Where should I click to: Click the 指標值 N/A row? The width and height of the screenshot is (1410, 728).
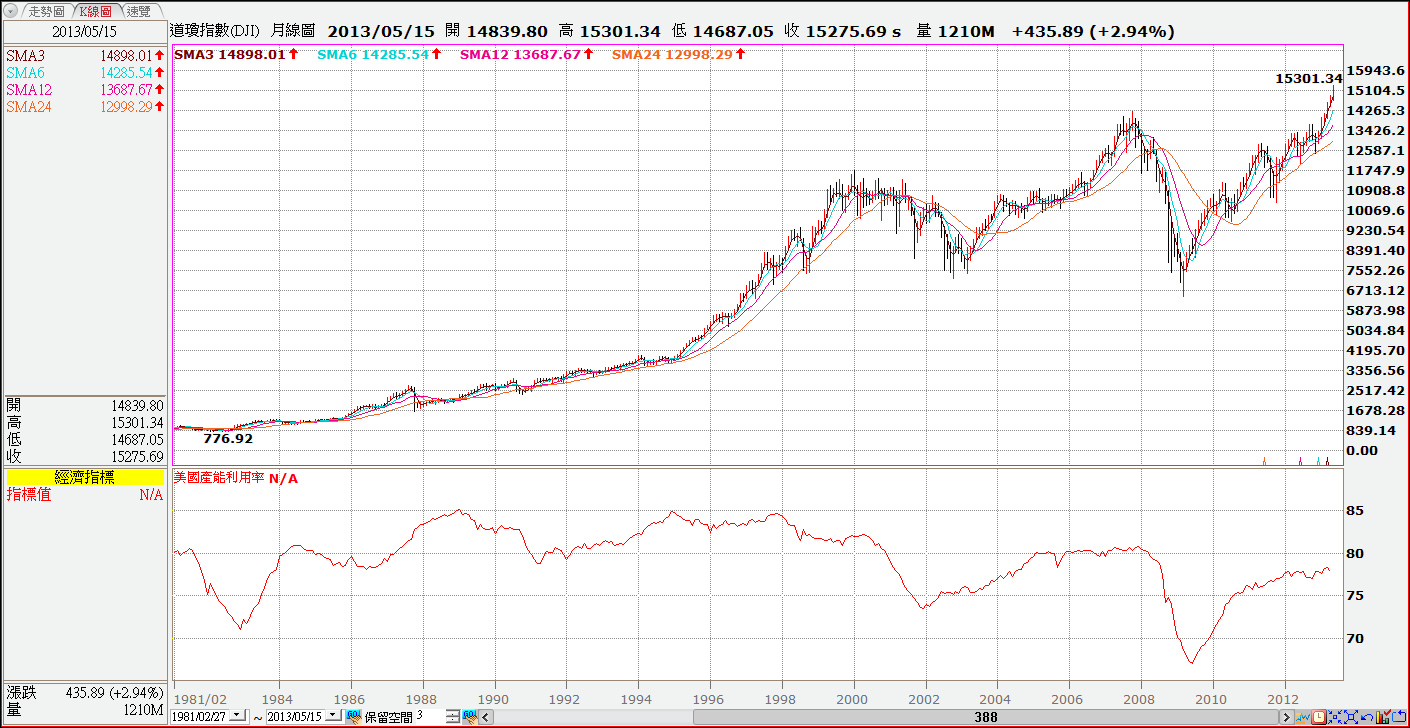click(x=84, y=495)
